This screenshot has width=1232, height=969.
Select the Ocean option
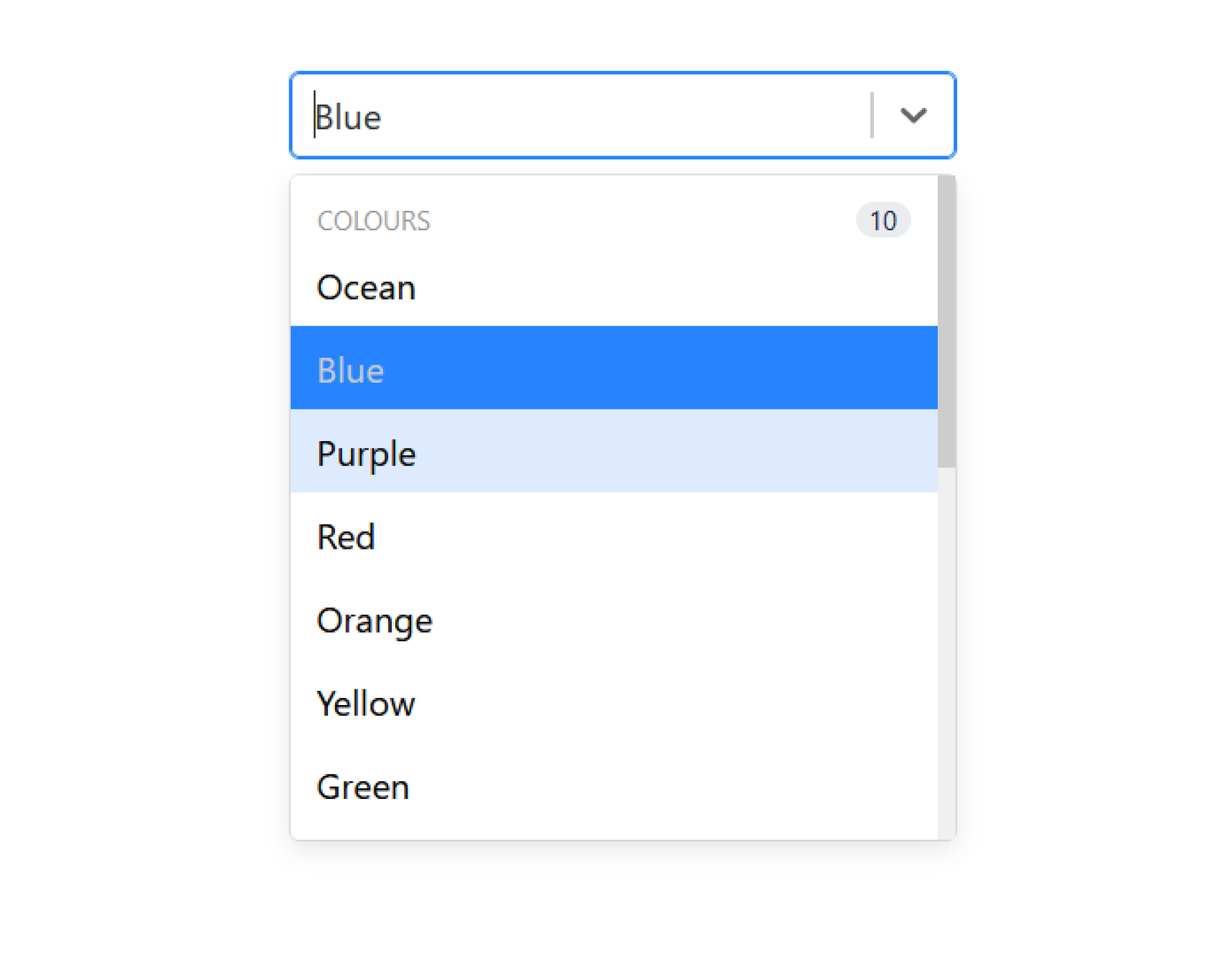tap(367, 287)
